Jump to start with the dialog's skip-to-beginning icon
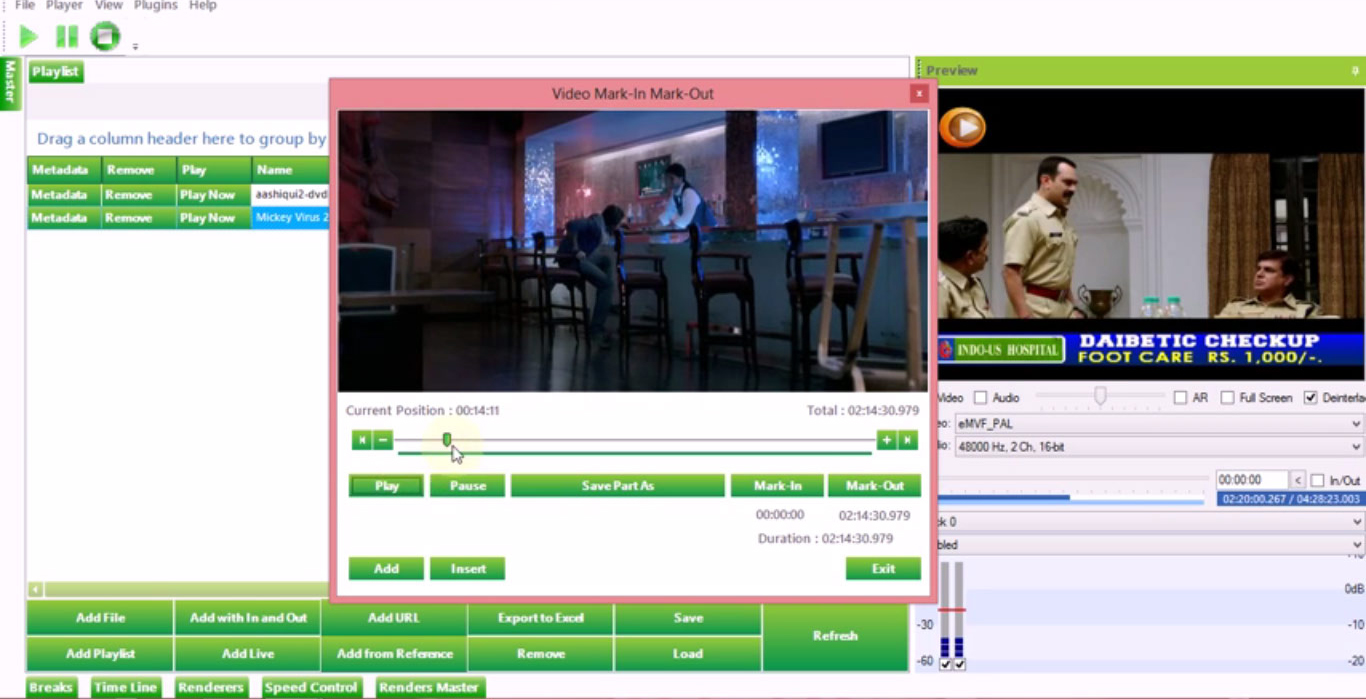Viewport: 1366px width, 699px height. 362,440
